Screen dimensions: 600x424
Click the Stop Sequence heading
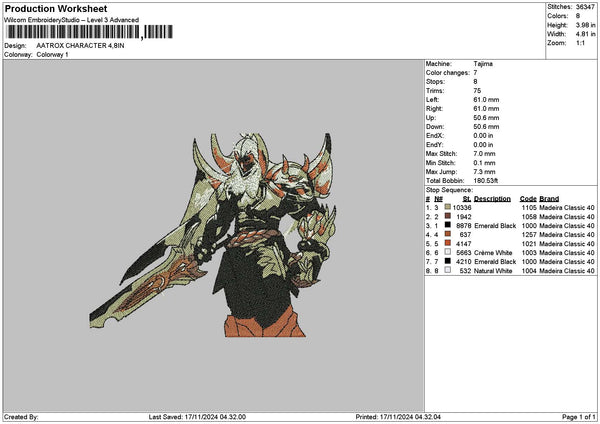tap(449, 188)
